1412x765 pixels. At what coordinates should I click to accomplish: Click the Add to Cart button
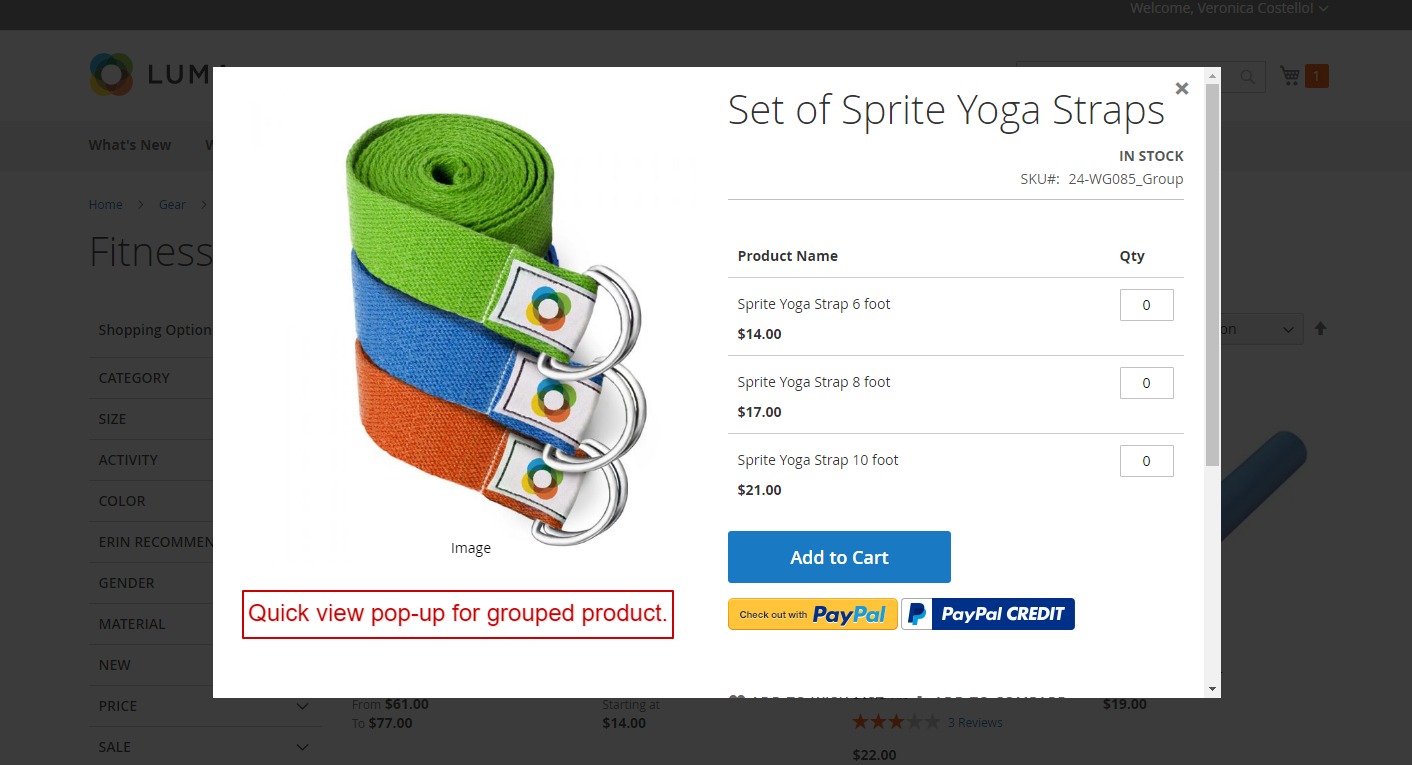coord(839,557)
